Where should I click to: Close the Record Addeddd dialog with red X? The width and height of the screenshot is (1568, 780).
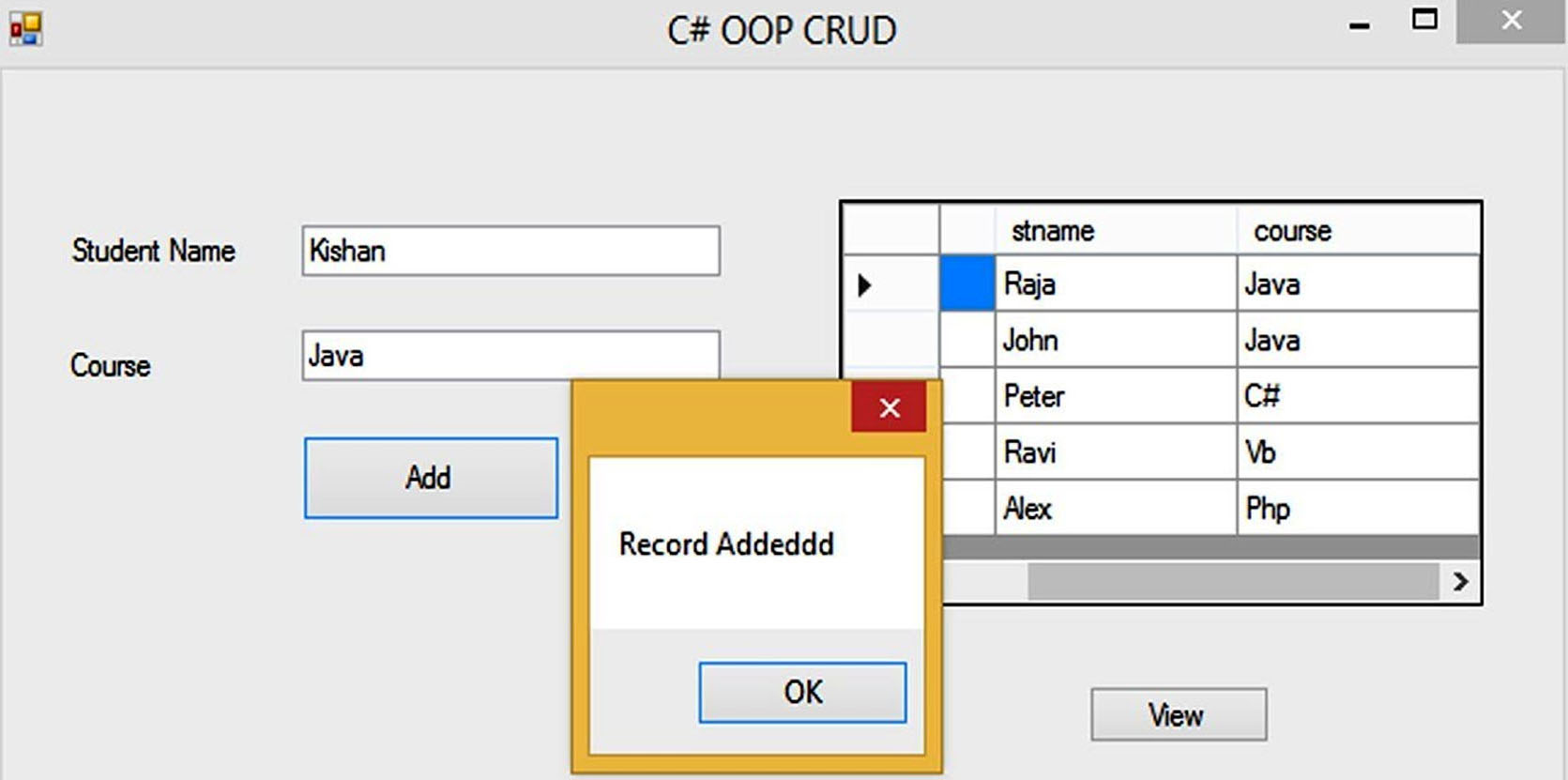click(889, 407)
